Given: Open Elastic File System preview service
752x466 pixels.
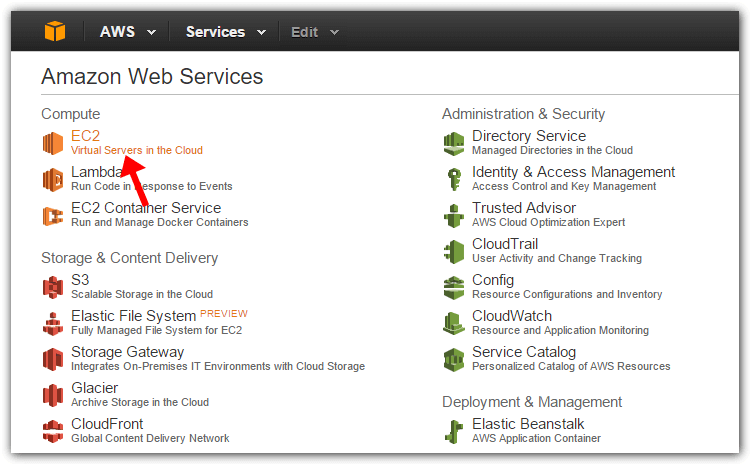Looking at the screenshot, I should pos(133,315).
